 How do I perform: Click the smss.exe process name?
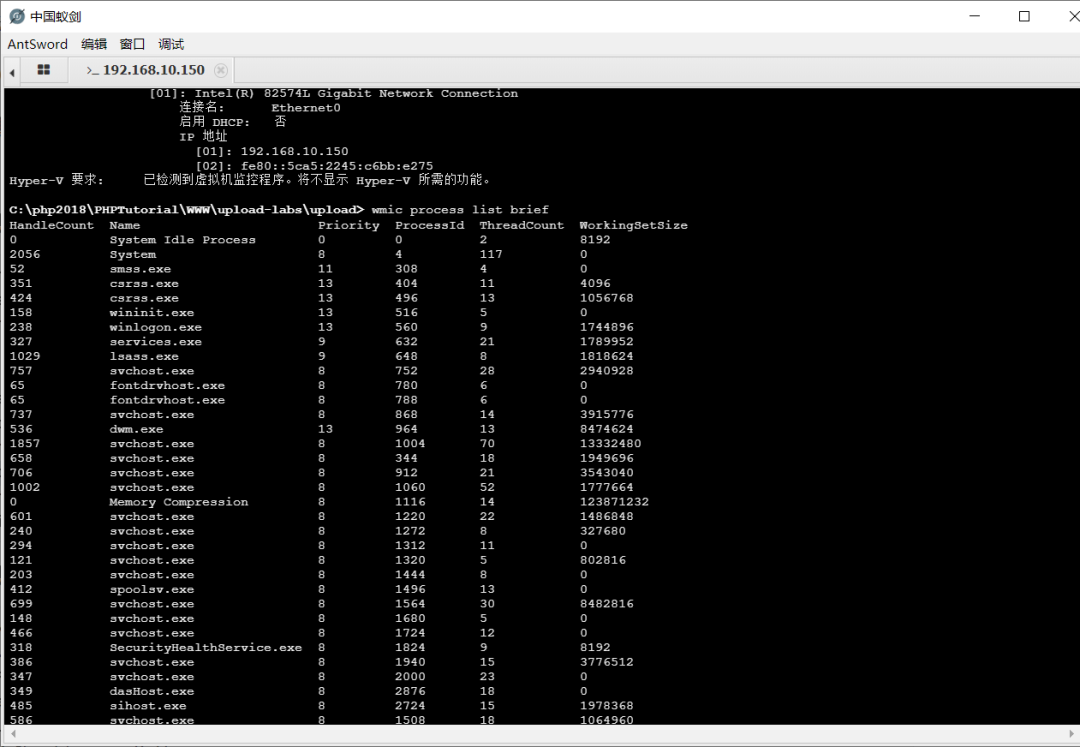click(140, 269)
